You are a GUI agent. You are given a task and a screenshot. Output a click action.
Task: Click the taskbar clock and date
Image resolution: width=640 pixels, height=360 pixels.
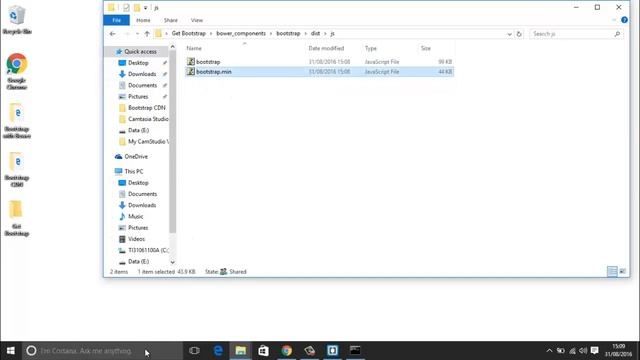tap(618, 351)
